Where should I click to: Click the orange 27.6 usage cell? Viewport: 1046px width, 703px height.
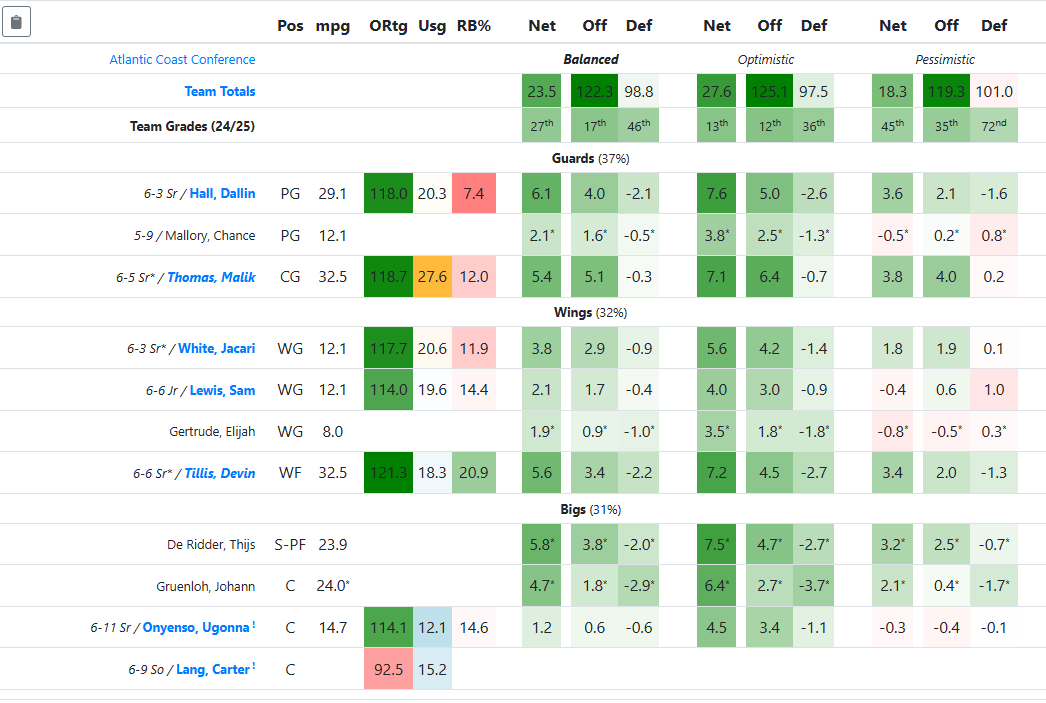point(432,277)
